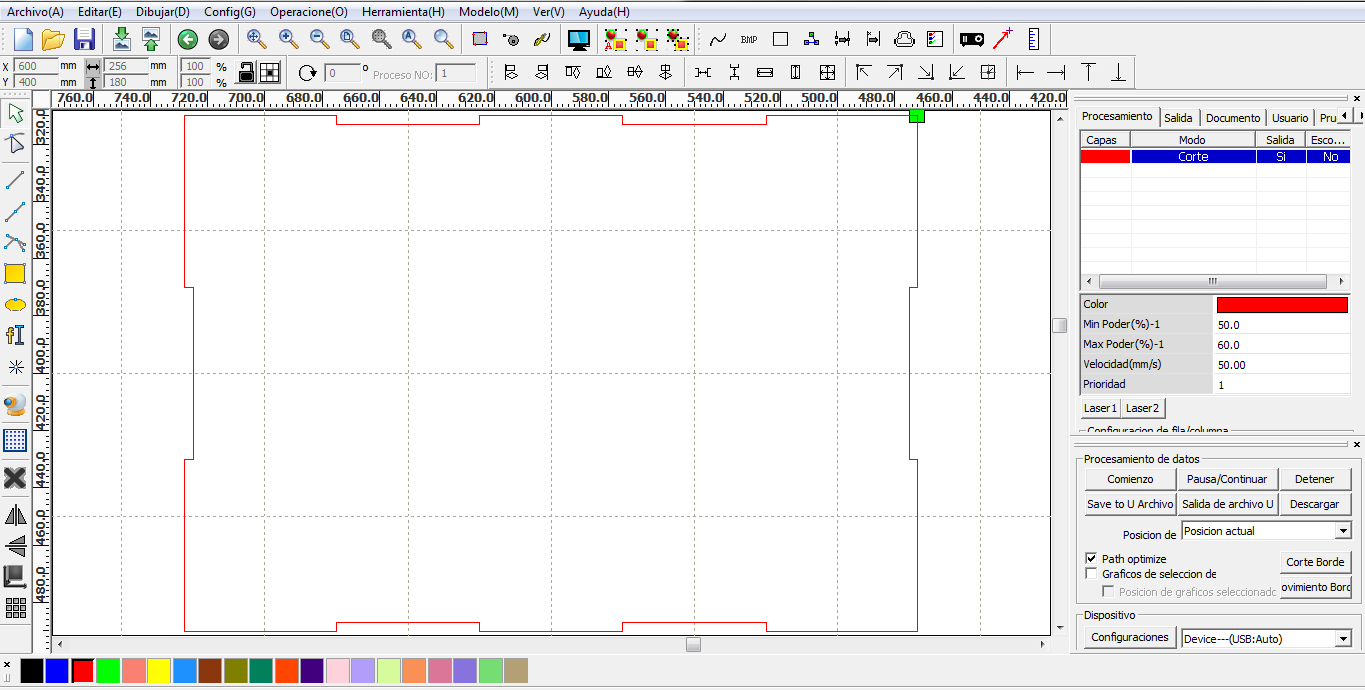Click the black monitor preview icon
This screenshot has width=1365, height=690.
578,39
